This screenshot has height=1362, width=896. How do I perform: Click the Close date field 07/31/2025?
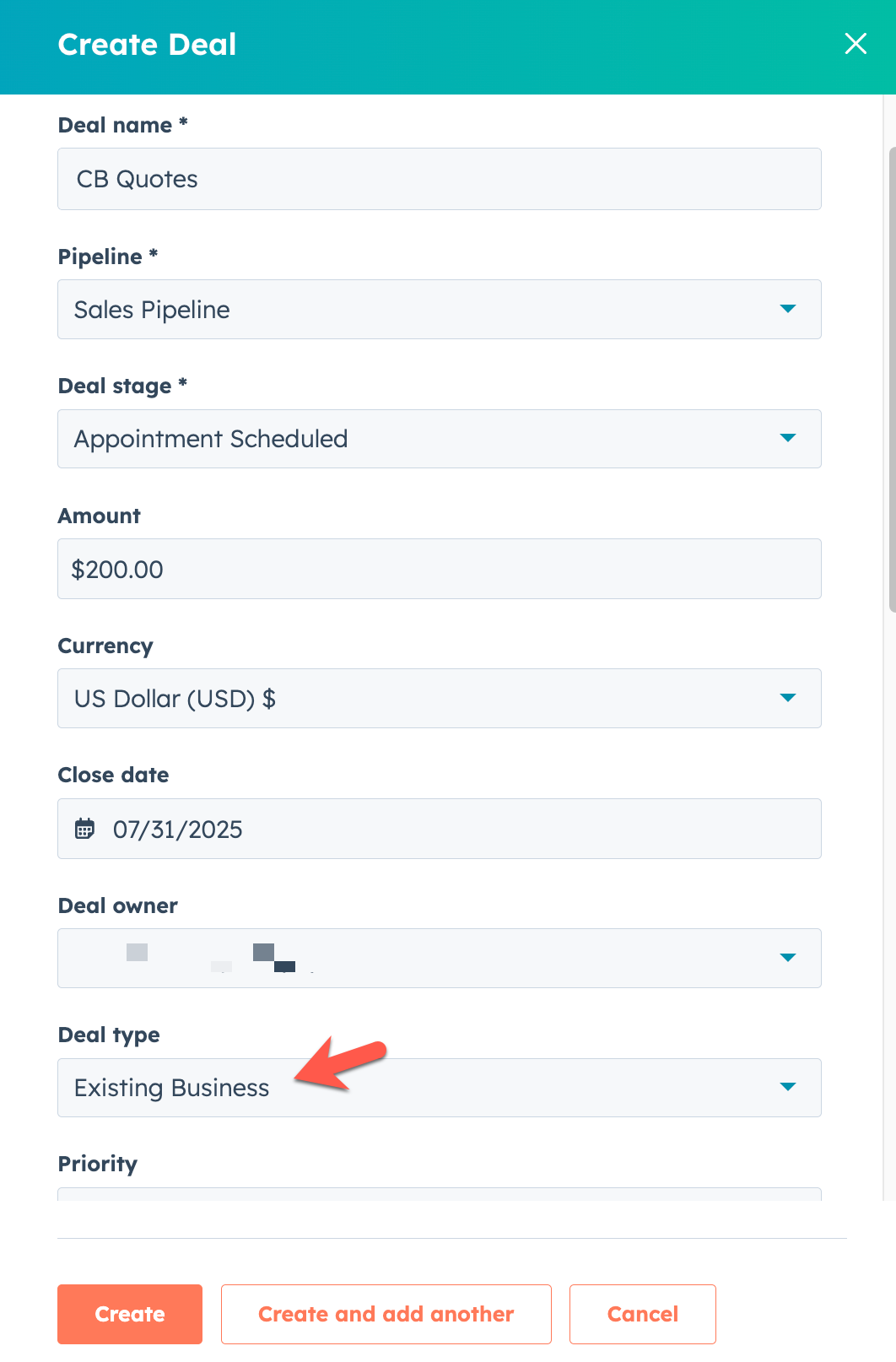[x=439, y=829]
